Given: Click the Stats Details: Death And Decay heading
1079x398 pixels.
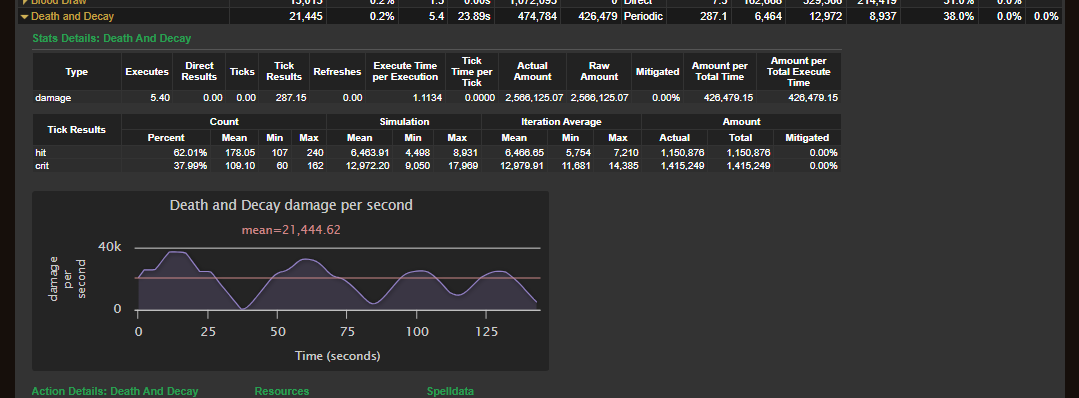Looking at the screenshot, I should tap(111, 39).
